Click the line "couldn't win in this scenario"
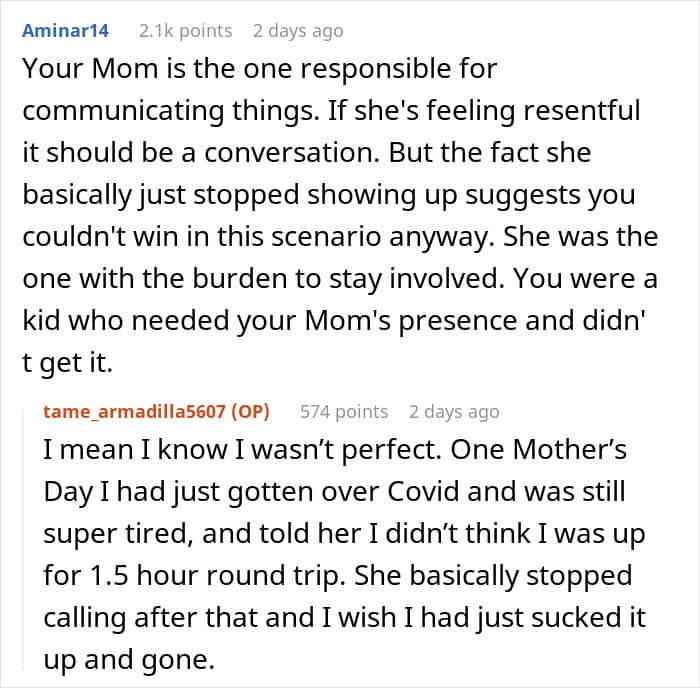700x688 pixels. click(x=340, y=238)
